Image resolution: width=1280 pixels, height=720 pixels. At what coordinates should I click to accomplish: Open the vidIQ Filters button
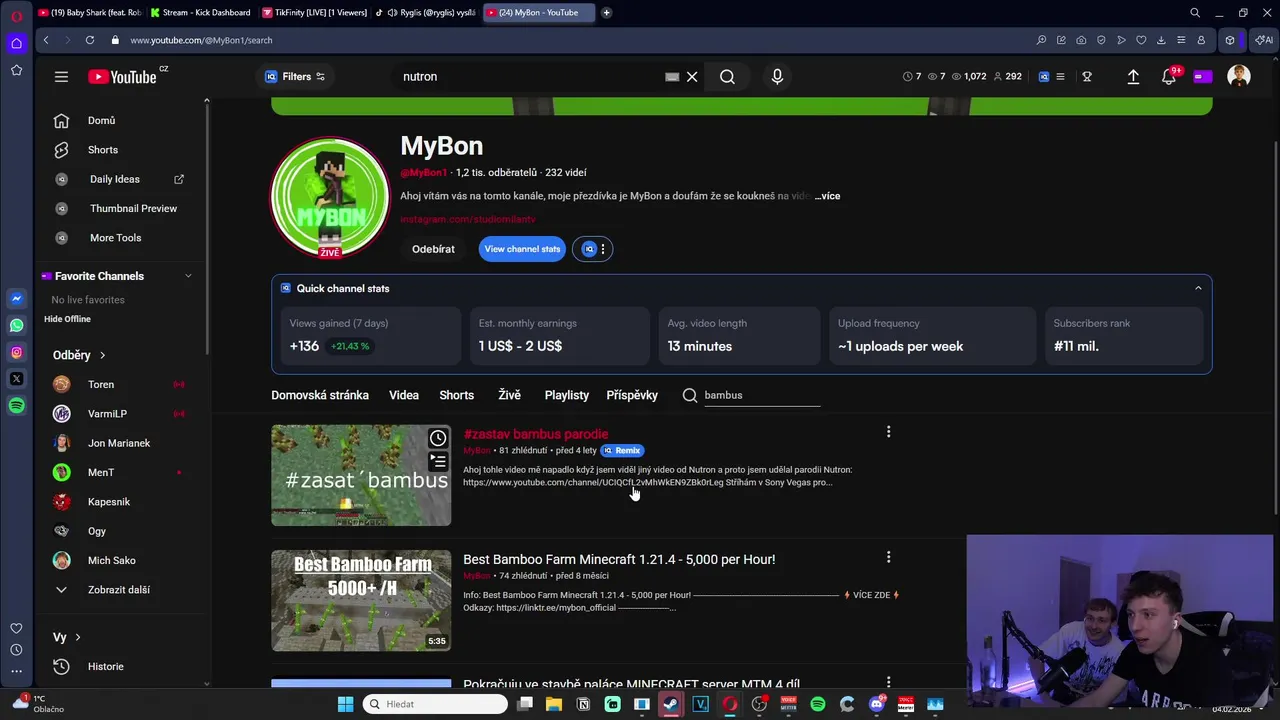coord(295,77)
